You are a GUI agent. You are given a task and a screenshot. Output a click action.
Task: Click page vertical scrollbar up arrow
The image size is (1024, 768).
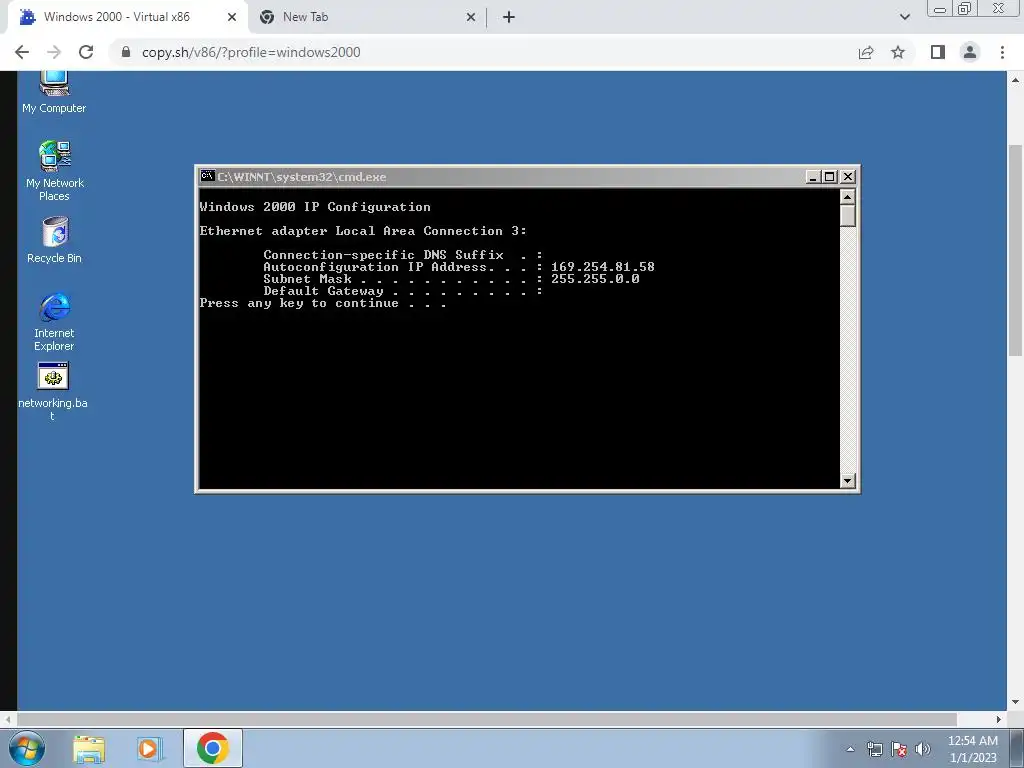[1016, 80]
